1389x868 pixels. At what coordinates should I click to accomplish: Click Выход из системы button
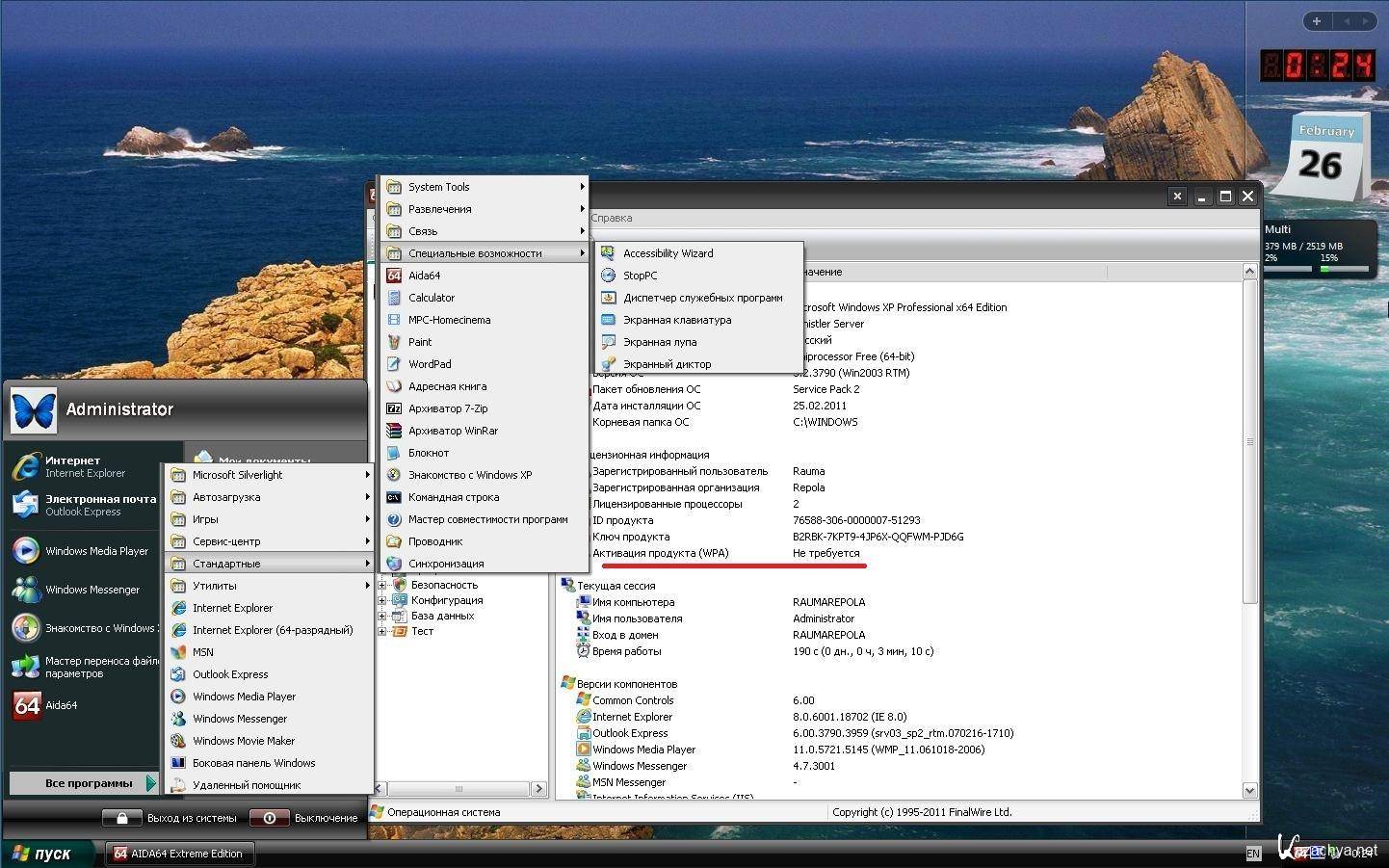(x=170, y=818)
